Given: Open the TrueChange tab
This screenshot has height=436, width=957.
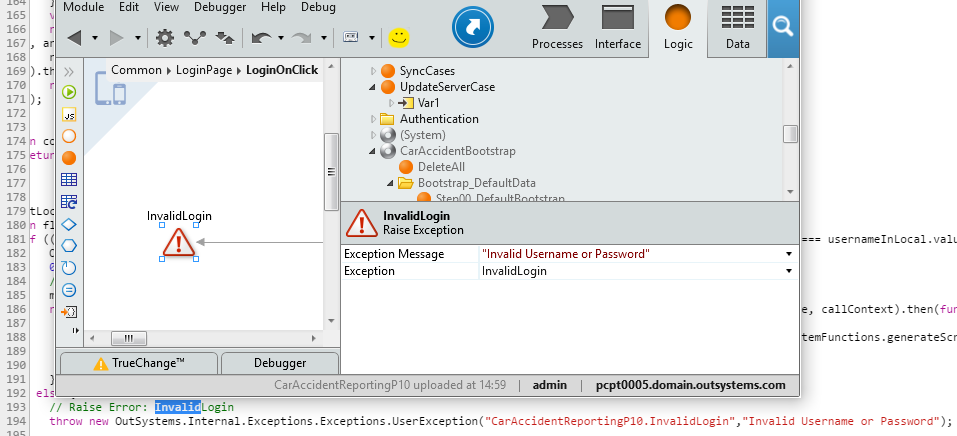Looking at the screenshot, I should pyautogui.click(x=139, y=363).
